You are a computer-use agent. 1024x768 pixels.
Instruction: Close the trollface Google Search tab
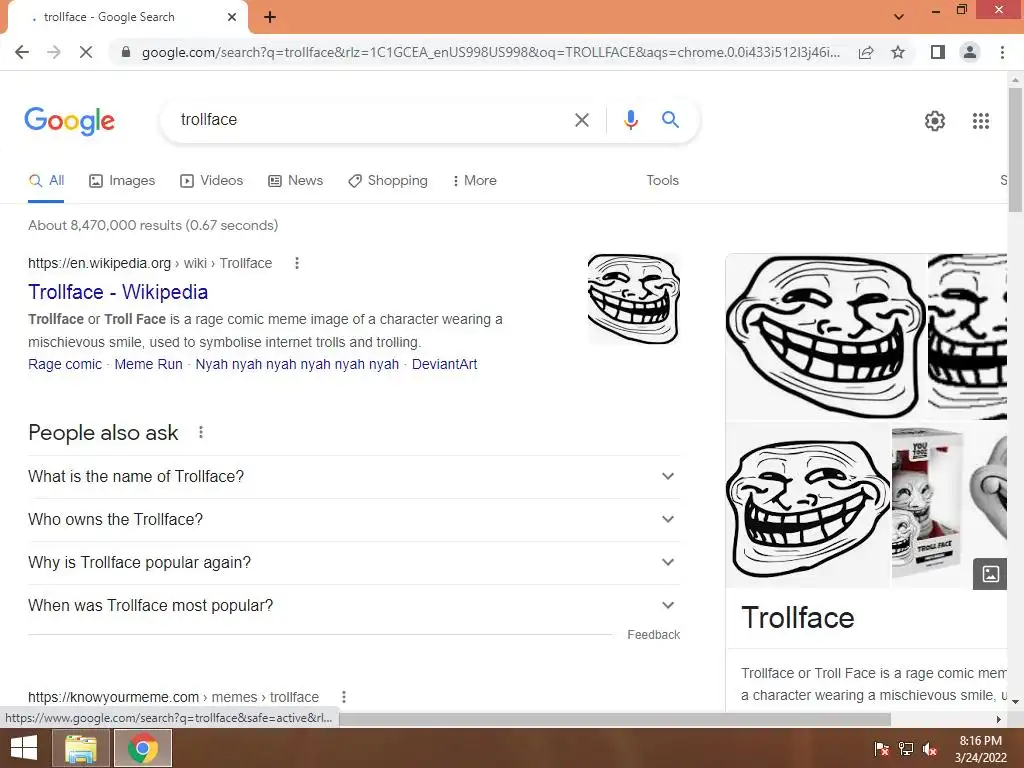232,17
